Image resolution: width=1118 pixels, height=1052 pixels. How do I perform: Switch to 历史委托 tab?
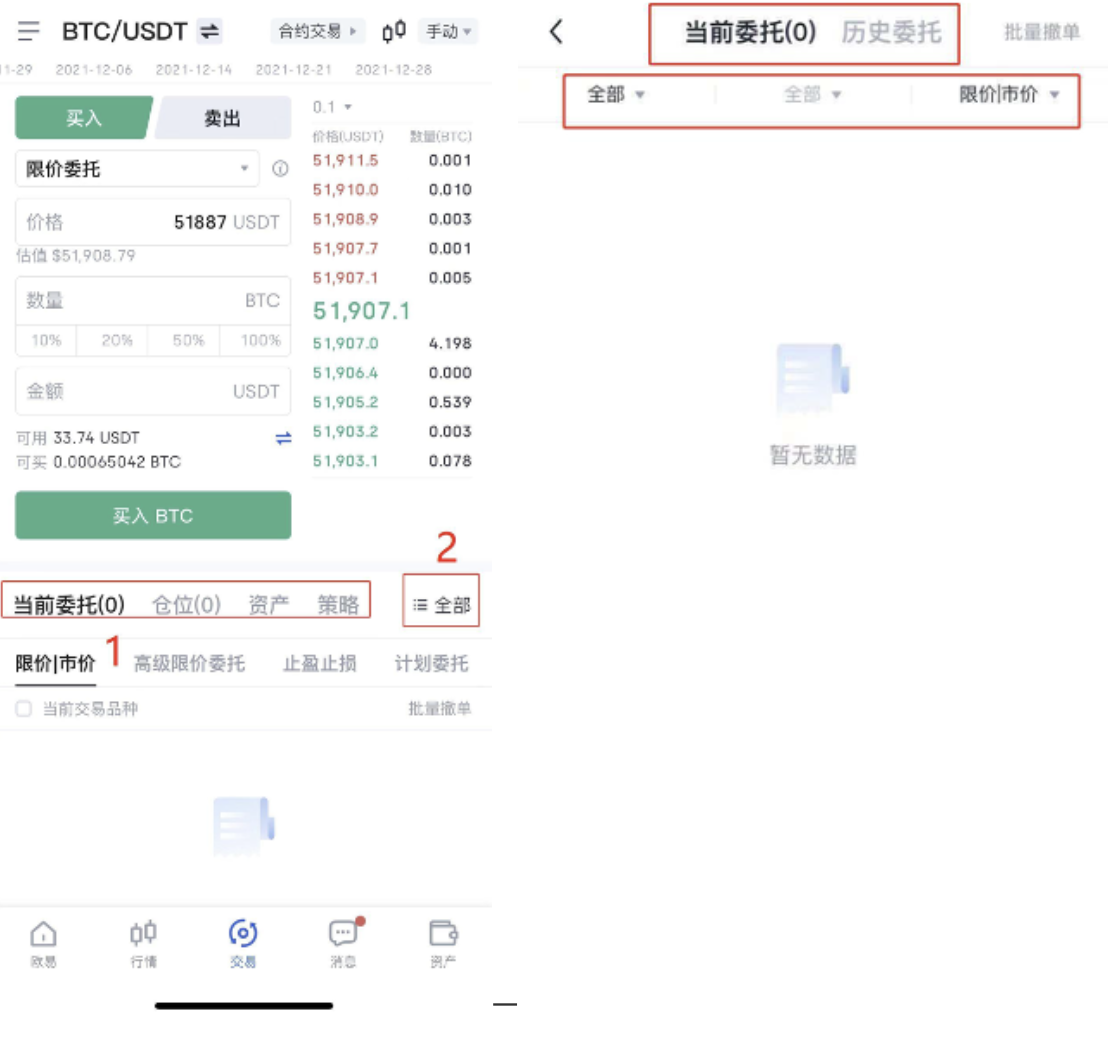tap(891, 32)
